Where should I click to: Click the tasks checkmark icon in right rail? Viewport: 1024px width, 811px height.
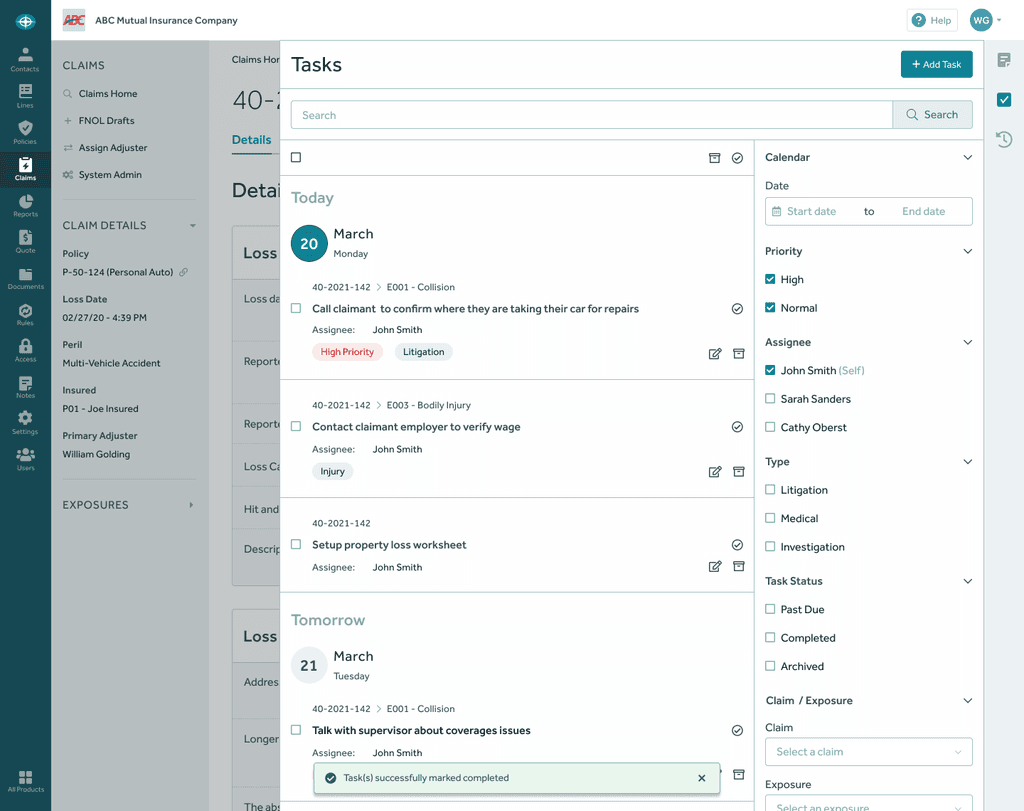pos(1004,99)
